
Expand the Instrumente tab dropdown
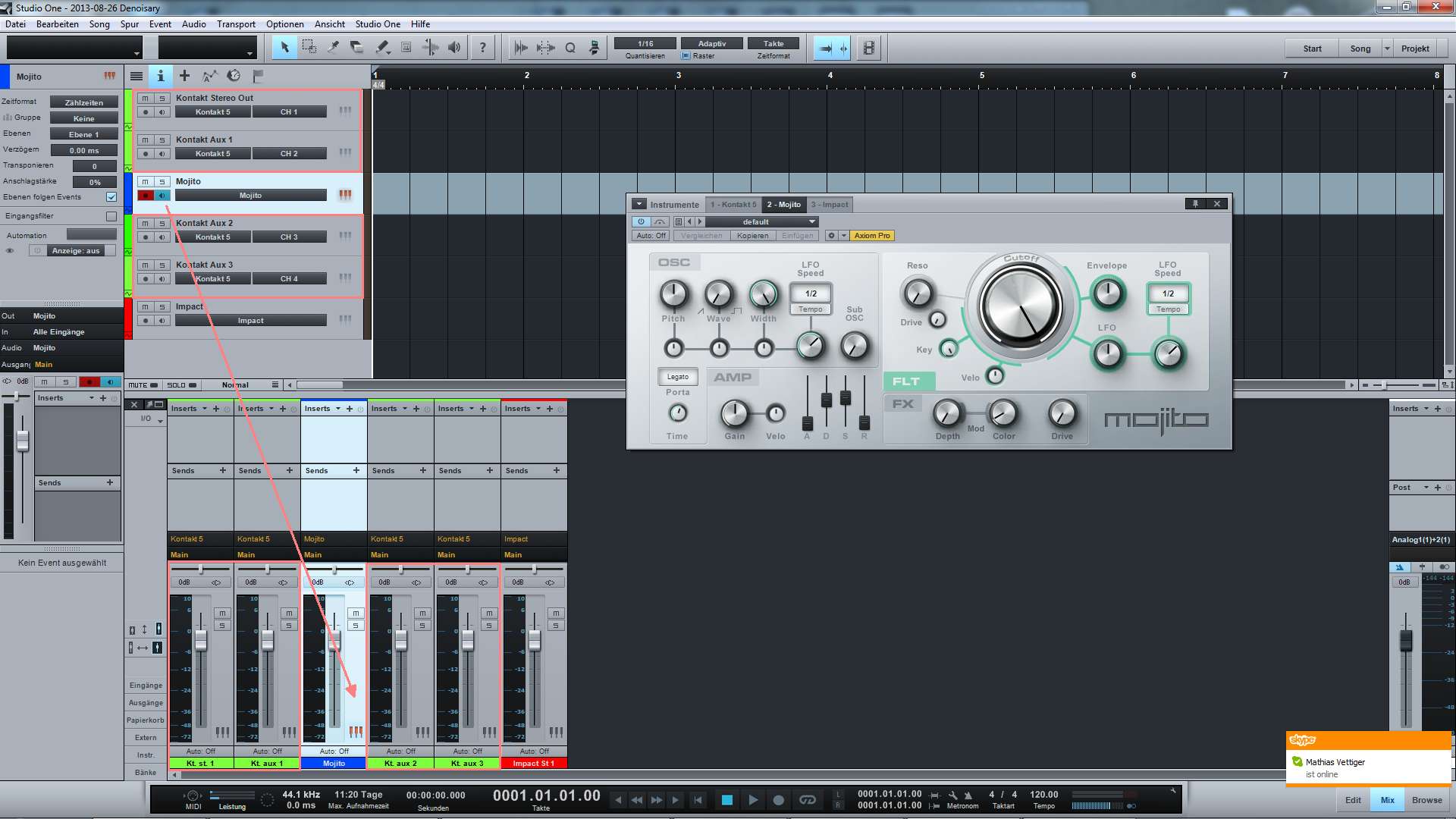point(639,204)
